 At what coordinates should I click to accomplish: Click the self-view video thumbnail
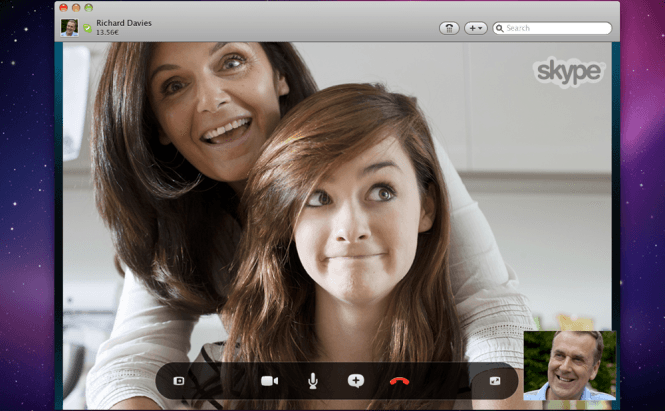click(x=570, y=365)
